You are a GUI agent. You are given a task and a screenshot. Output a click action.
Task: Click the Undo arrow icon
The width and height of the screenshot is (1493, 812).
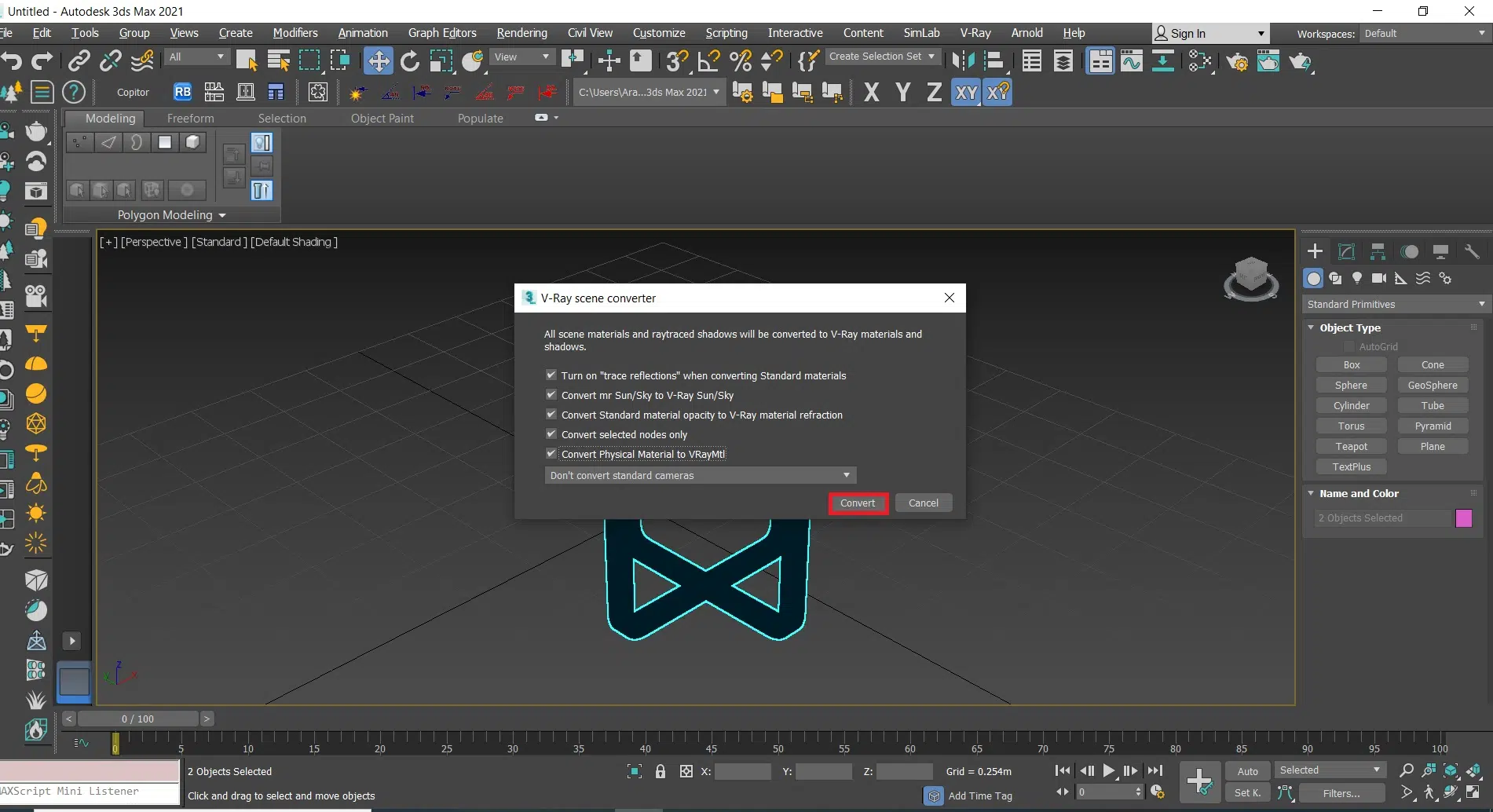click(12, 60)
